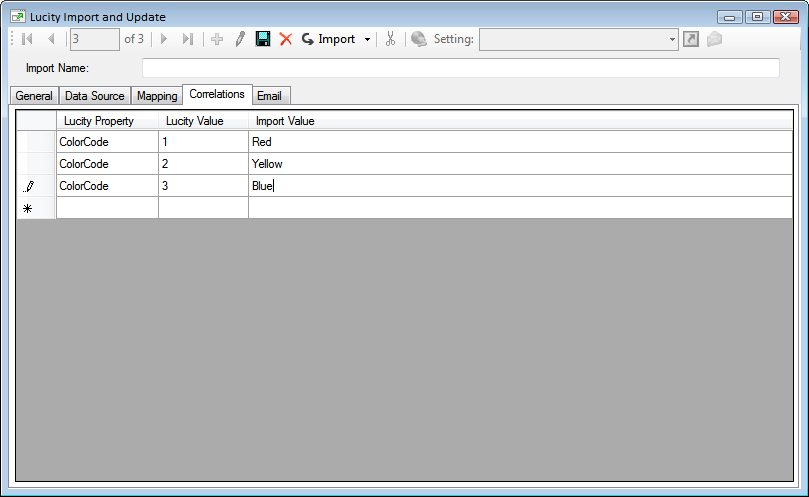Sort by Lucity Property column header
This screenshot has width=809, height=497.
(x=107, y=121)
